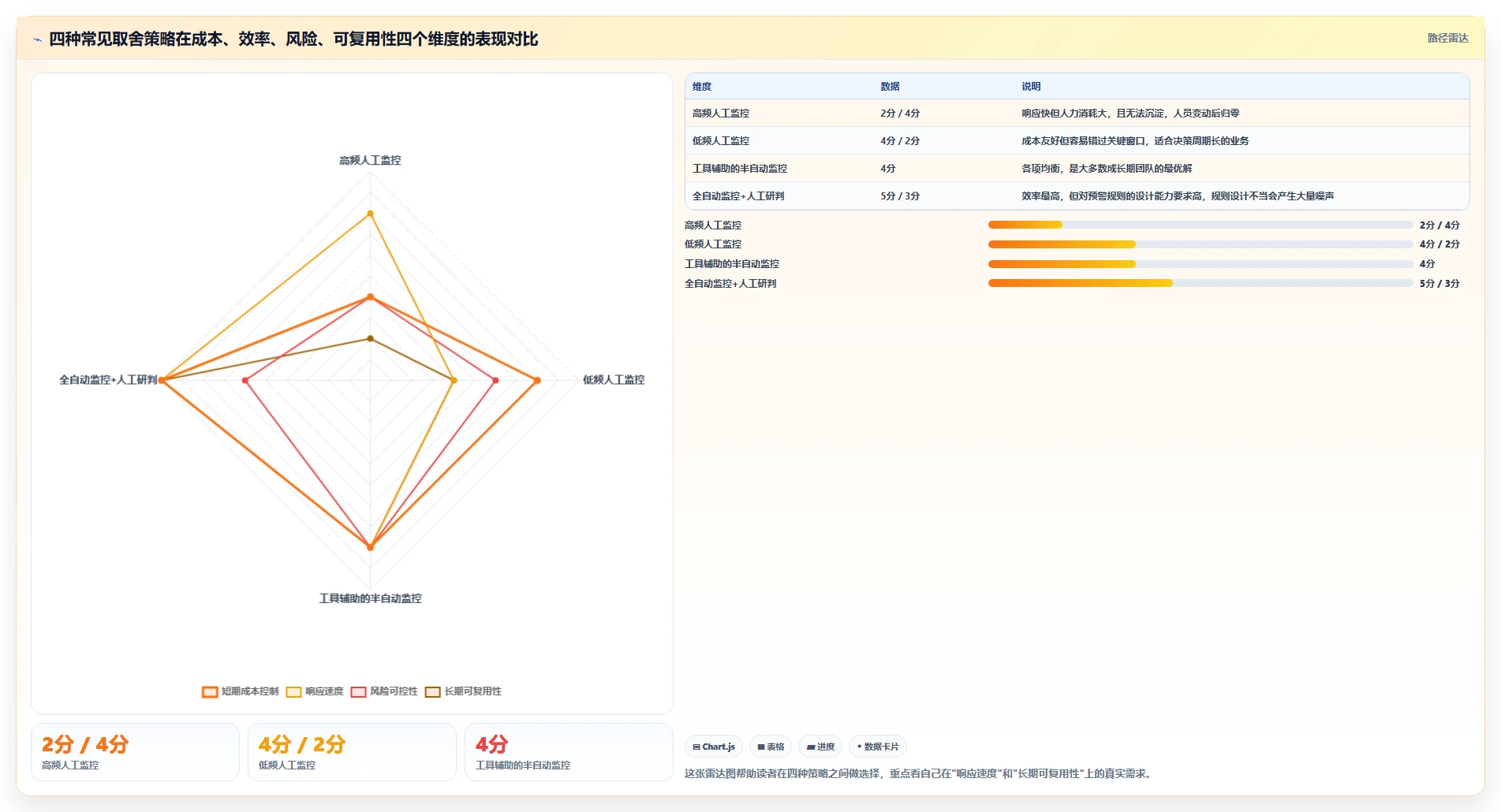
Task: Click the radar axis label 低频人工监控
Action: click(614, 380)
